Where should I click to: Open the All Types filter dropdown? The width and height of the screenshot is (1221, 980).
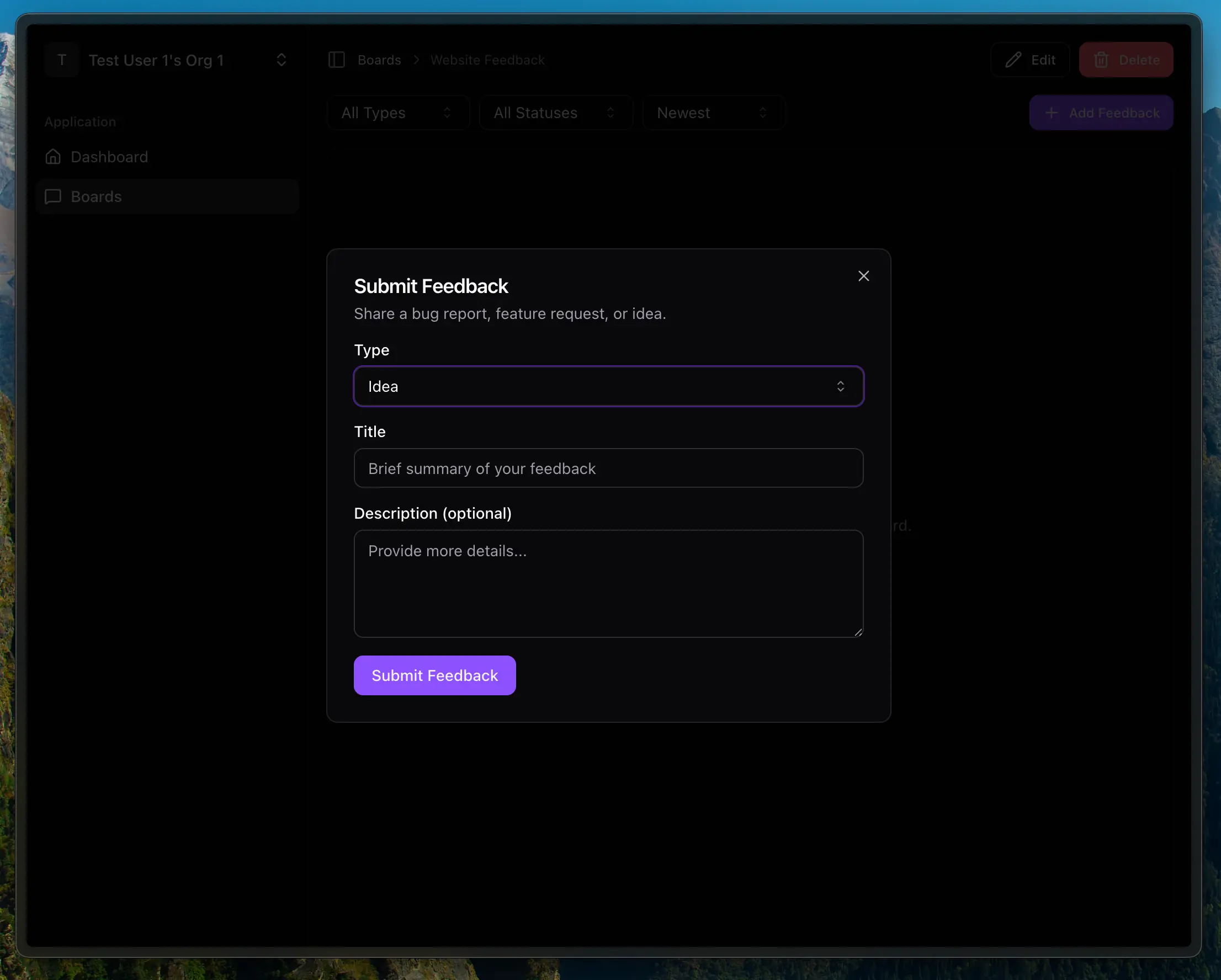pyautogui.click(x=397, y=113)
